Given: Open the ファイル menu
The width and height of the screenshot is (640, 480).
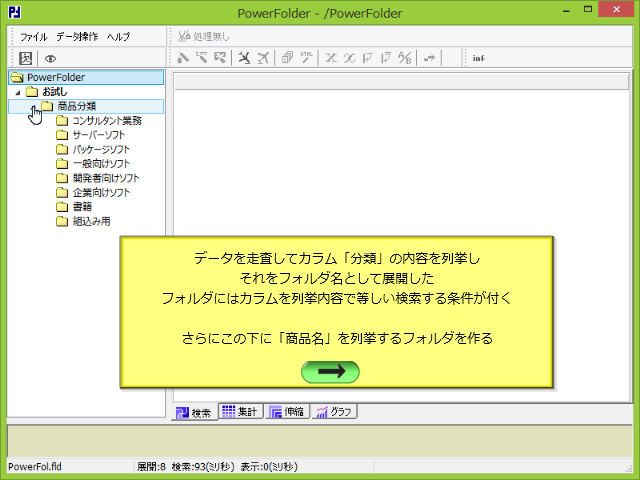Looking at the screenshot, I should [x=34, y=37].
